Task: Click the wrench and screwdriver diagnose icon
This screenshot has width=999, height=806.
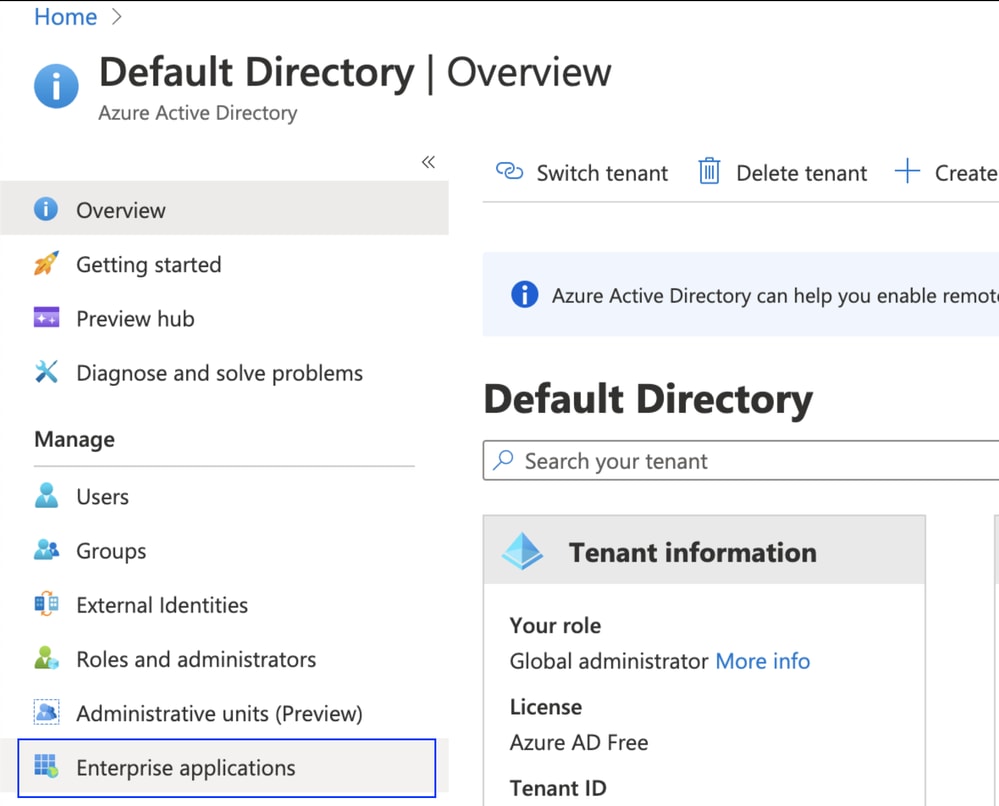Action: pos(47,372)
